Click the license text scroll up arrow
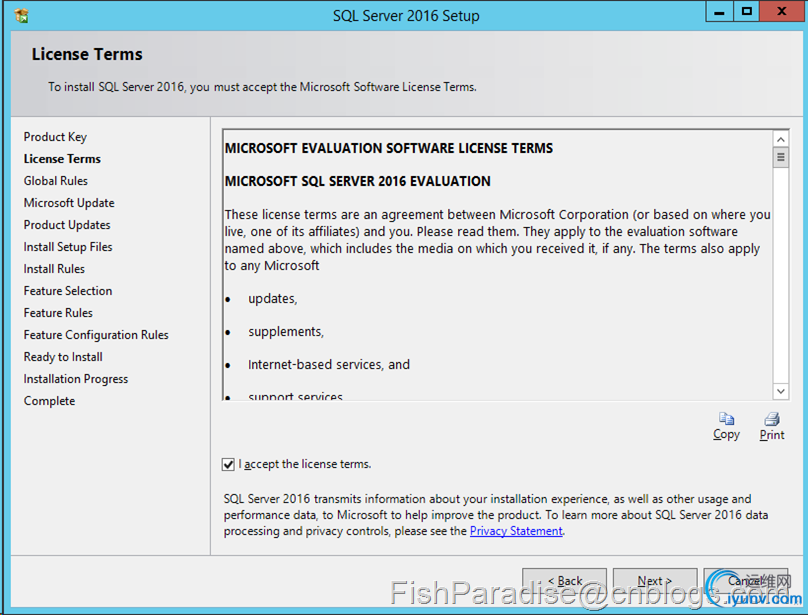The height and width of the screenshot is (615, 808). 781,139
